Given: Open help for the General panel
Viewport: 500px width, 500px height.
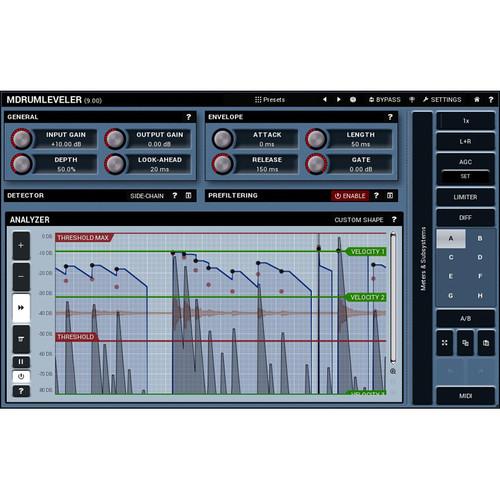Looking at the screenshot, I should tap(189, 117).
